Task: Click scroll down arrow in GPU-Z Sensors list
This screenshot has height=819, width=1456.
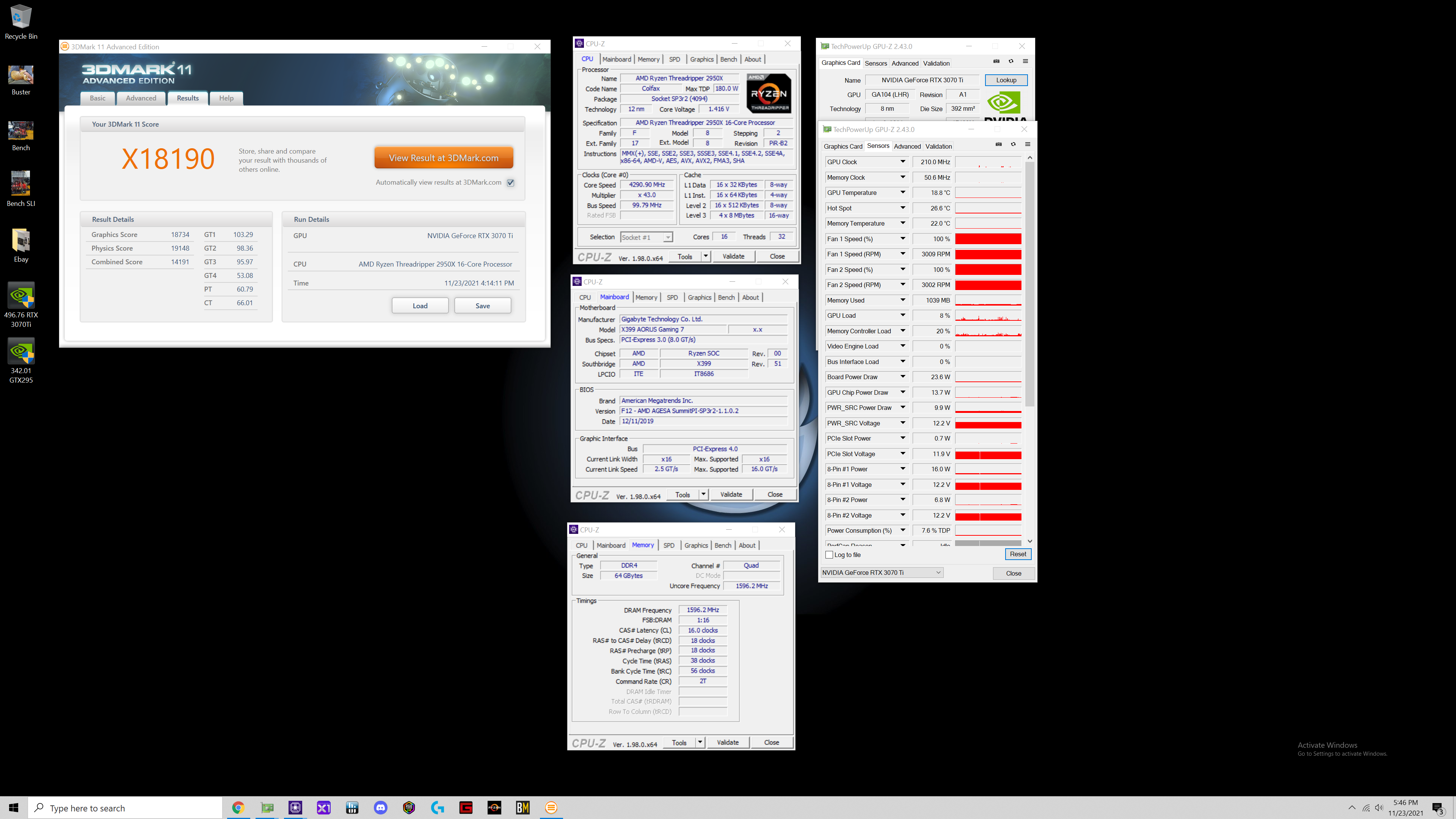Action: [x=1030, y=541]
